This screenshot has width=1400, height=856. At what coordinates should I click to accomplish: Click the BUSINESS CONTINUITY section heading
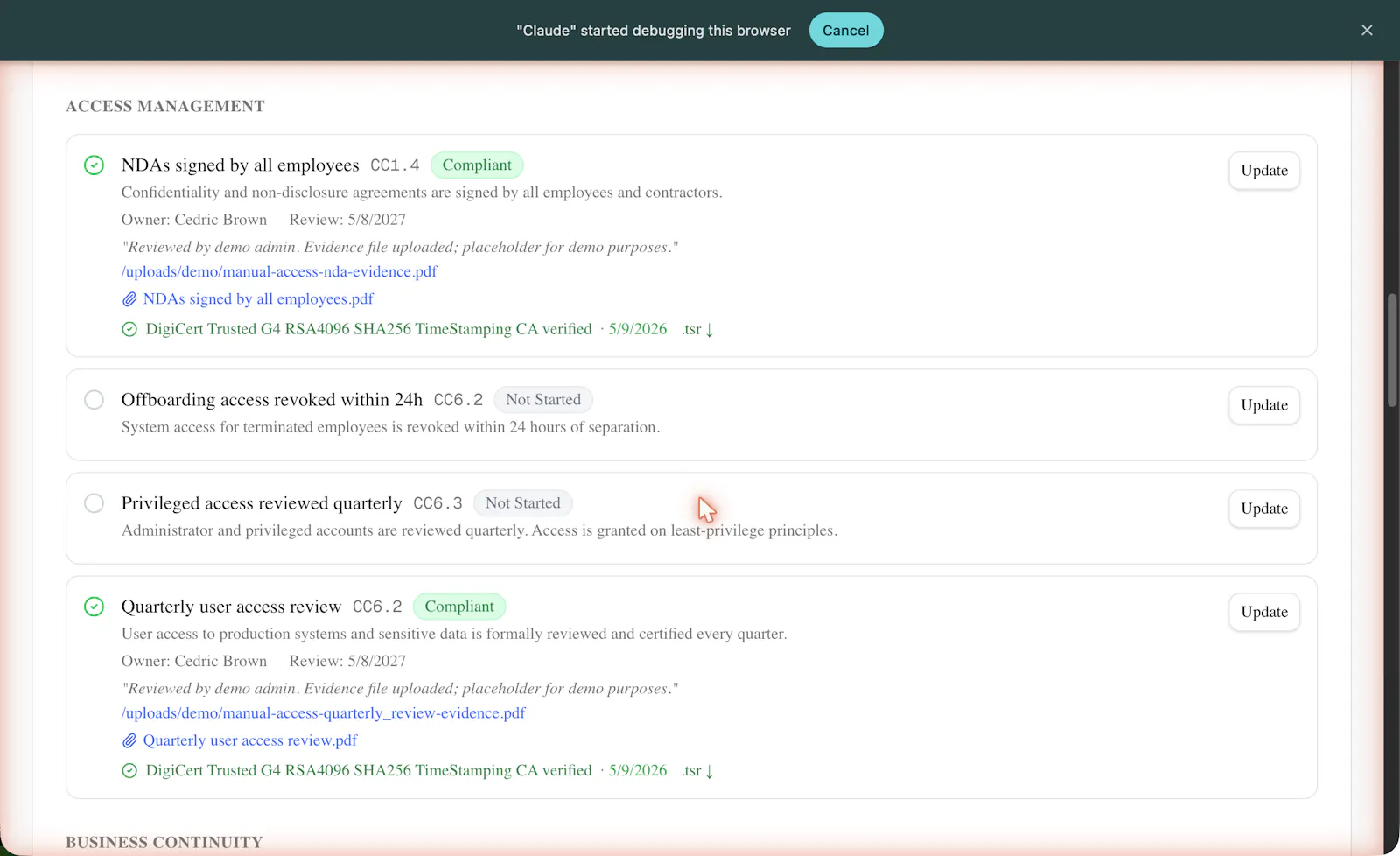click(164, 842)
